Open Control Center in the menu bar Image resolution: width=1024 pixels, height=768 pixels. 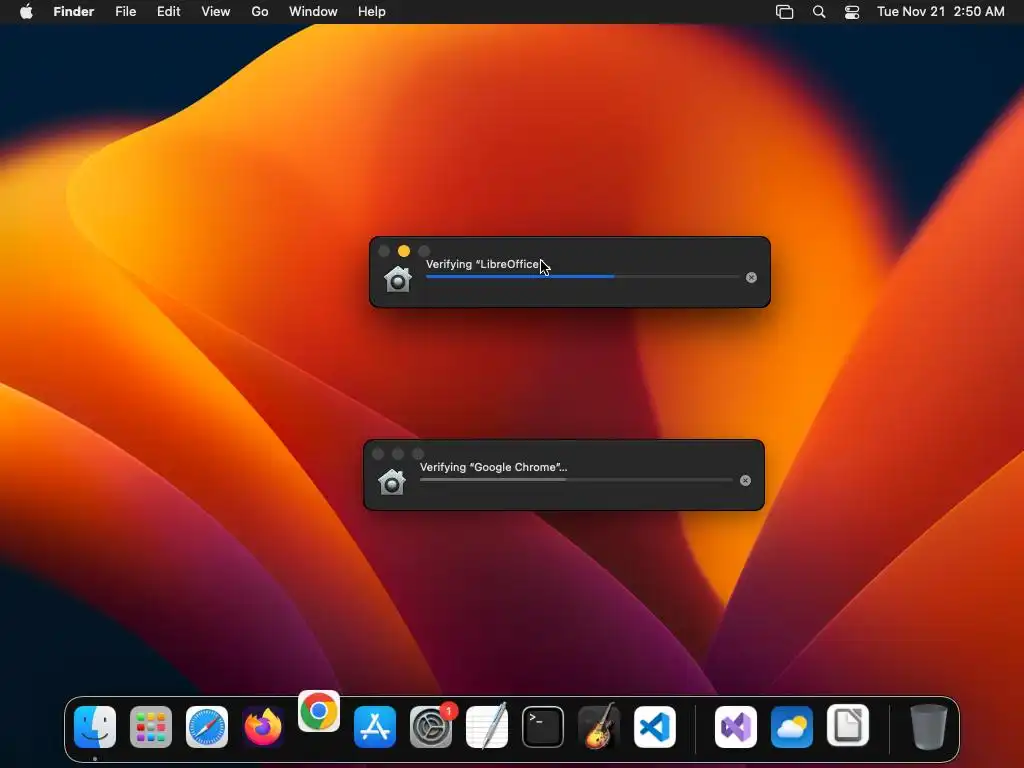coord(852,12)
